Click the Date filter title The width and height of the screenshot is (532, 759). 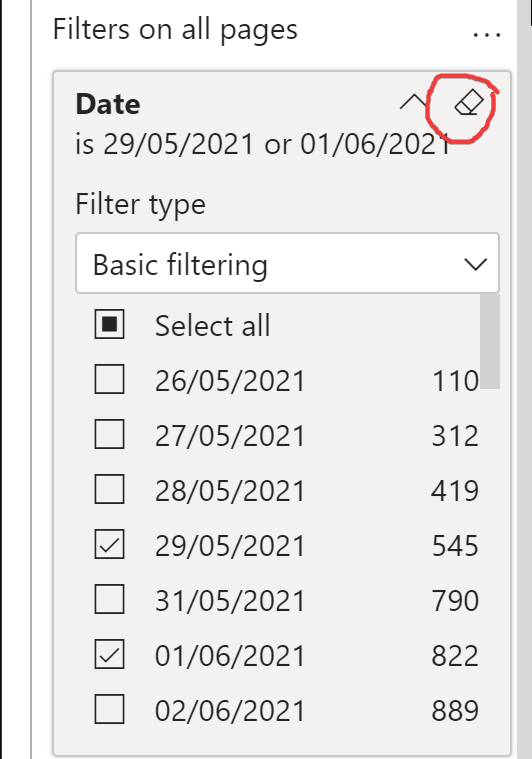click(108, 104)
